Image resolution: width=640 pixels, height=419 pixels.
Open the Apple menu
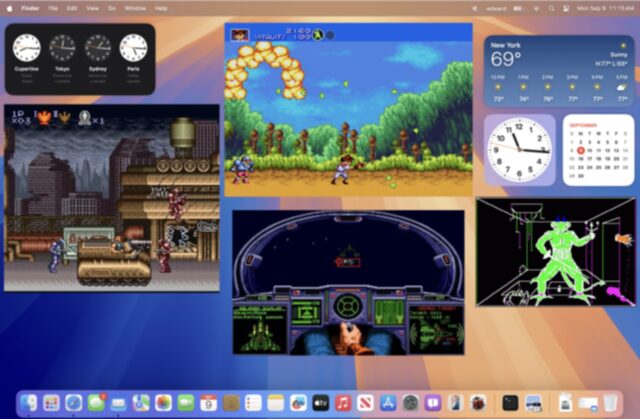point(10,7)
